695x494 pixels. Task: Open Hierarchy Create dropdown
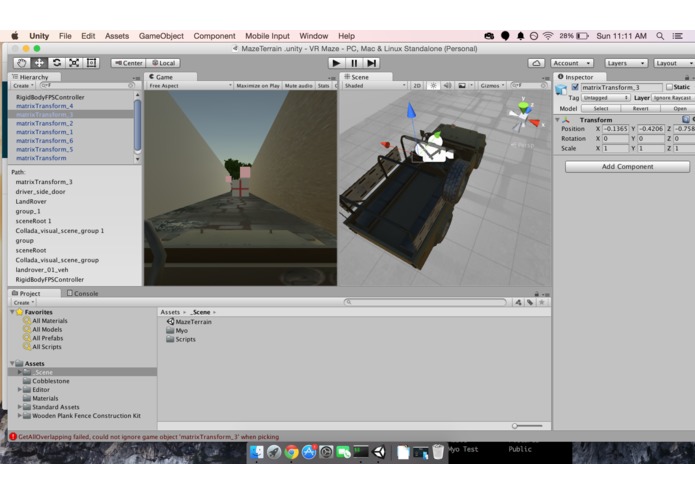pos(23,86)
